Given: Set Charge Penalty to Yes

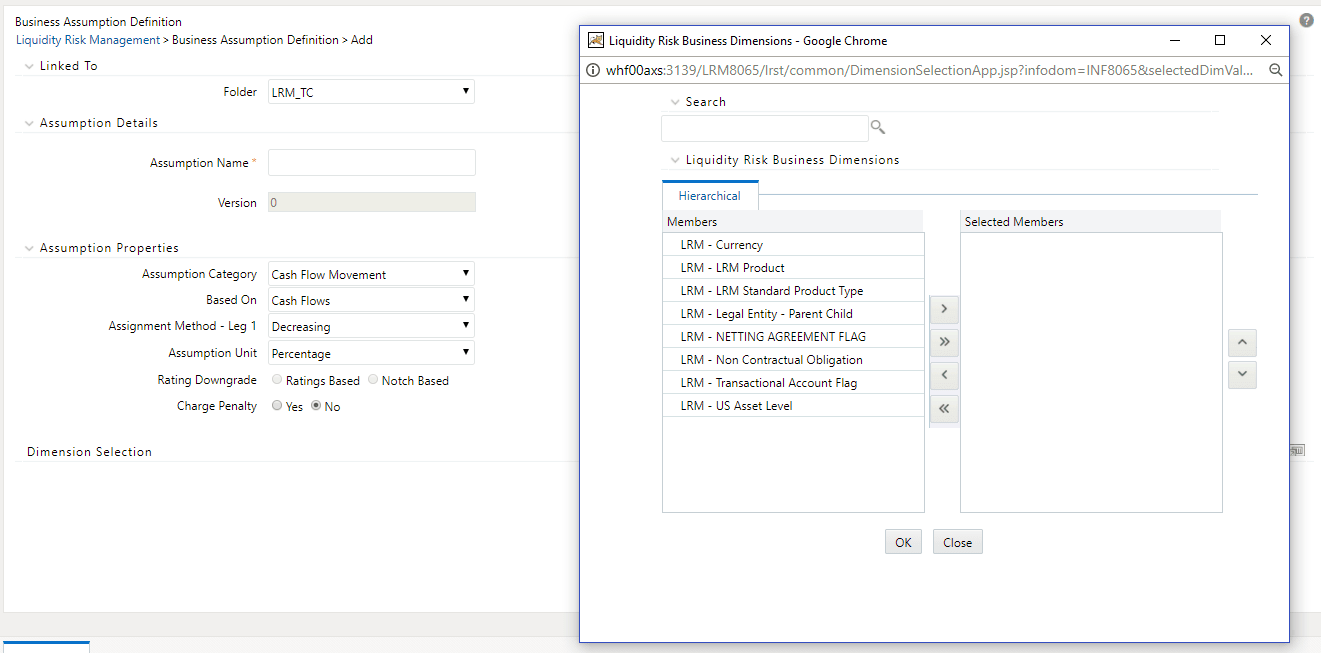Looking at the screenshot, I should (x=278, y=406).
